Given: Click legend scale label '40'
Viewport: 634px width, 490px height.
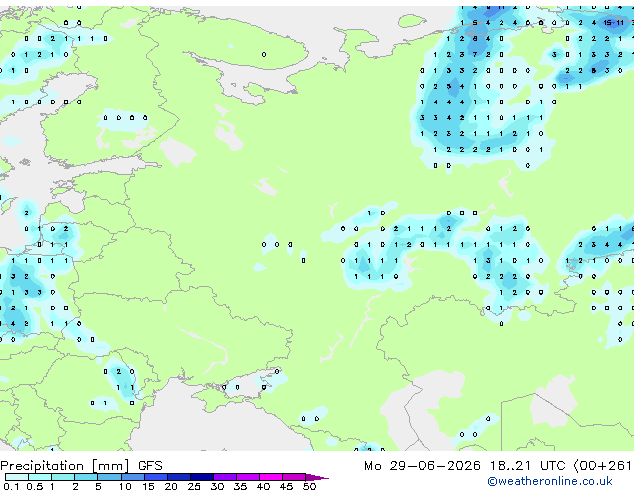Looking at the screenshot, I should point(263,486).
